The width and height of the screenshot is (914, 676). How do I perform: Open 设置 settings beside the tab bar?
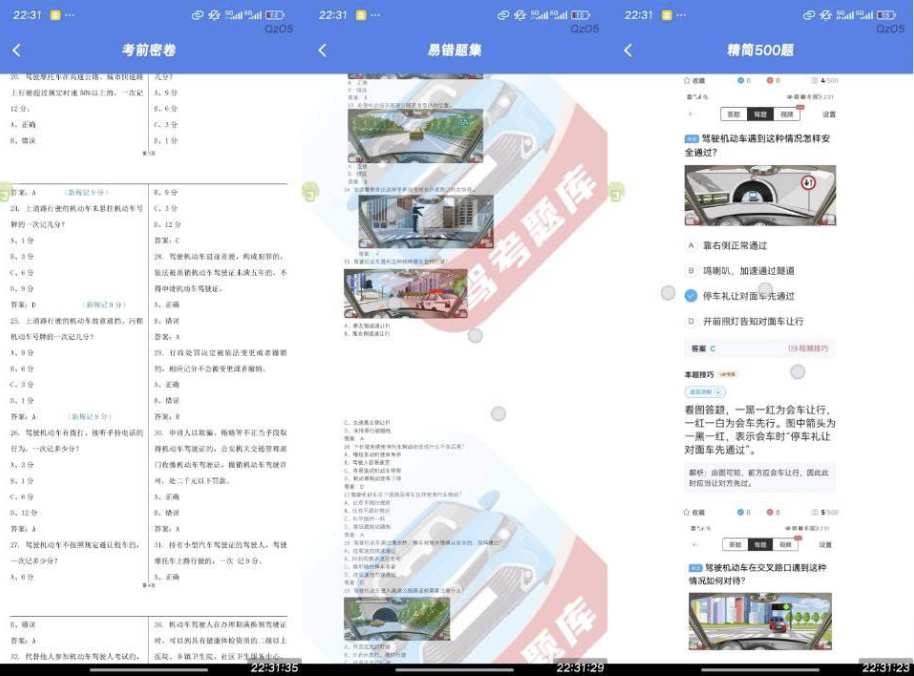coord(828,113)
